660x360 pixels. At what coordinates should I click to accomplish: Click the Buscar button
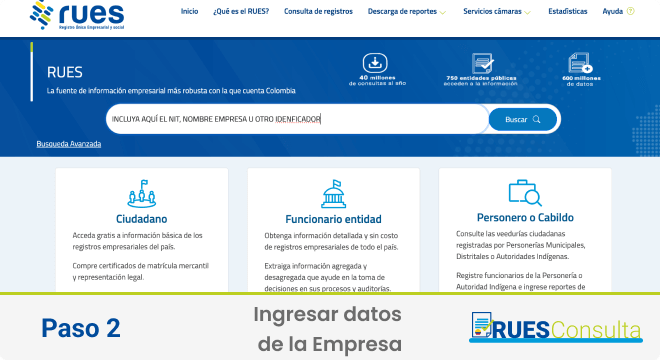[523, 120]
